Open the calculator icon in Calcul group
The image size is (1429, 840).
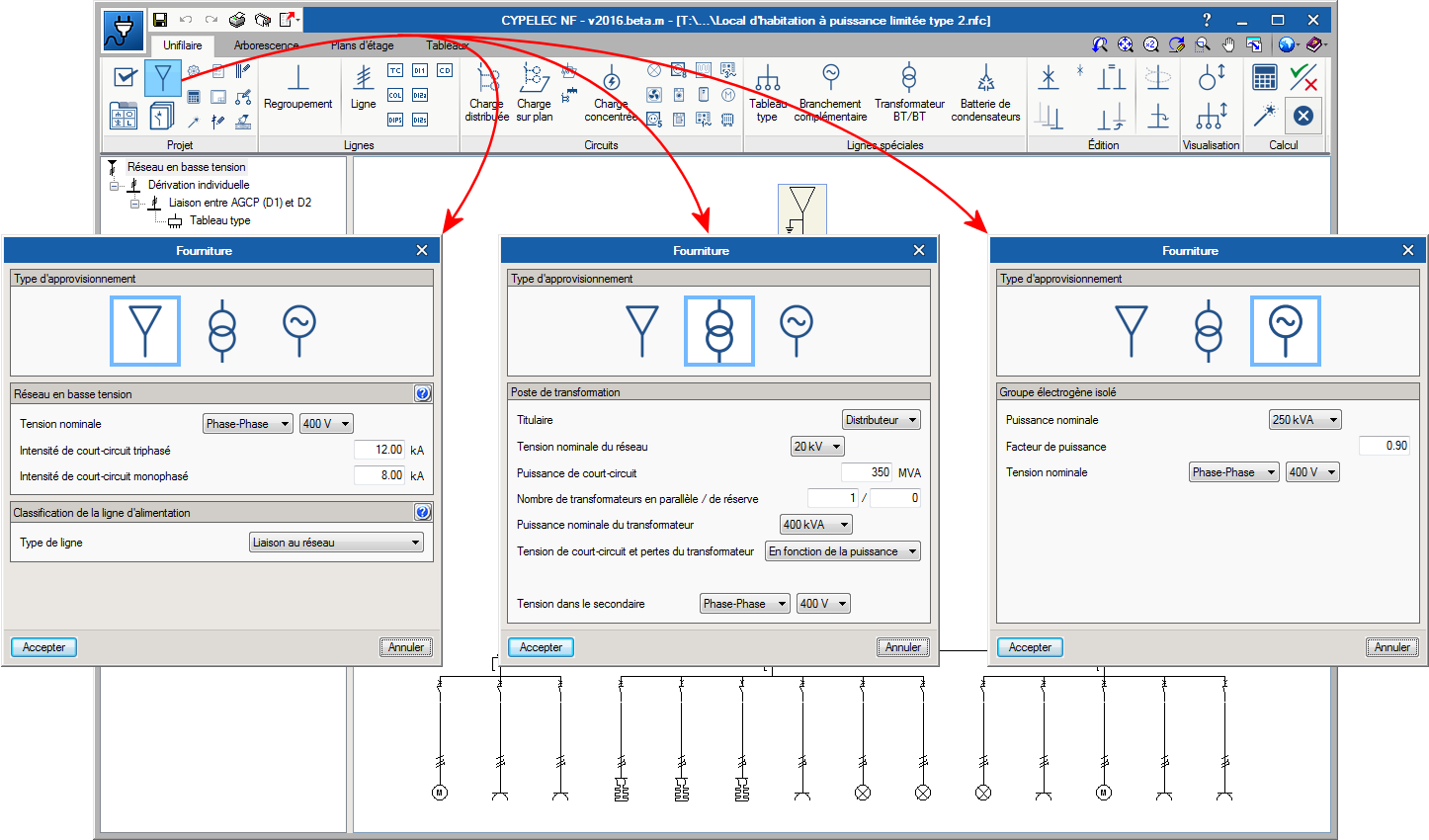tap(1264, 78)
